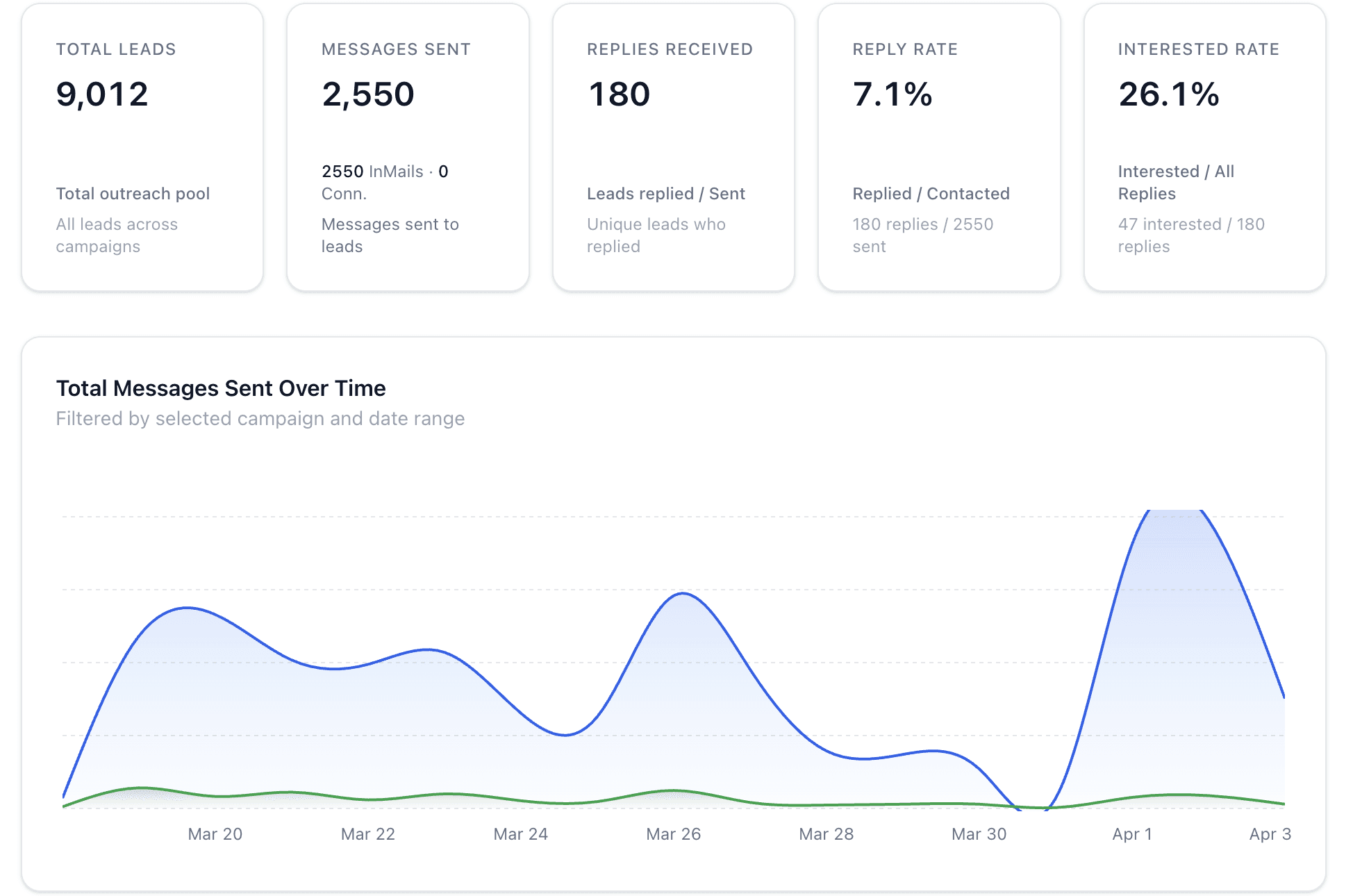Image resolution: width=1353 pixels, height=896 pixels.
Task: Click the Mar 24 axis label
Action: [521, 834]
